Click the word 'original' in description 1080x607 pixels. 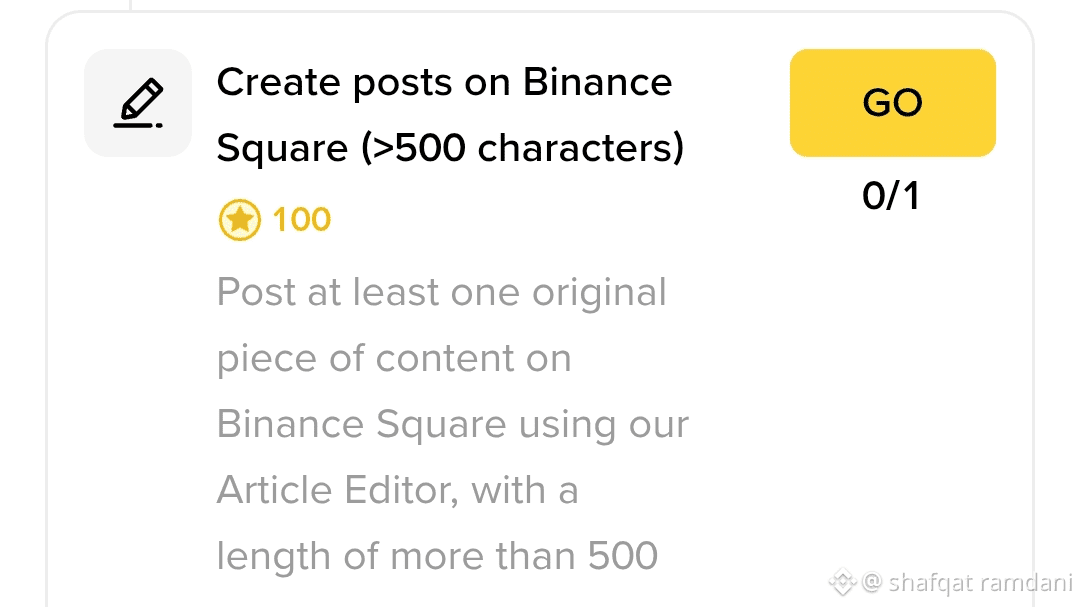[x=599, y=294]
